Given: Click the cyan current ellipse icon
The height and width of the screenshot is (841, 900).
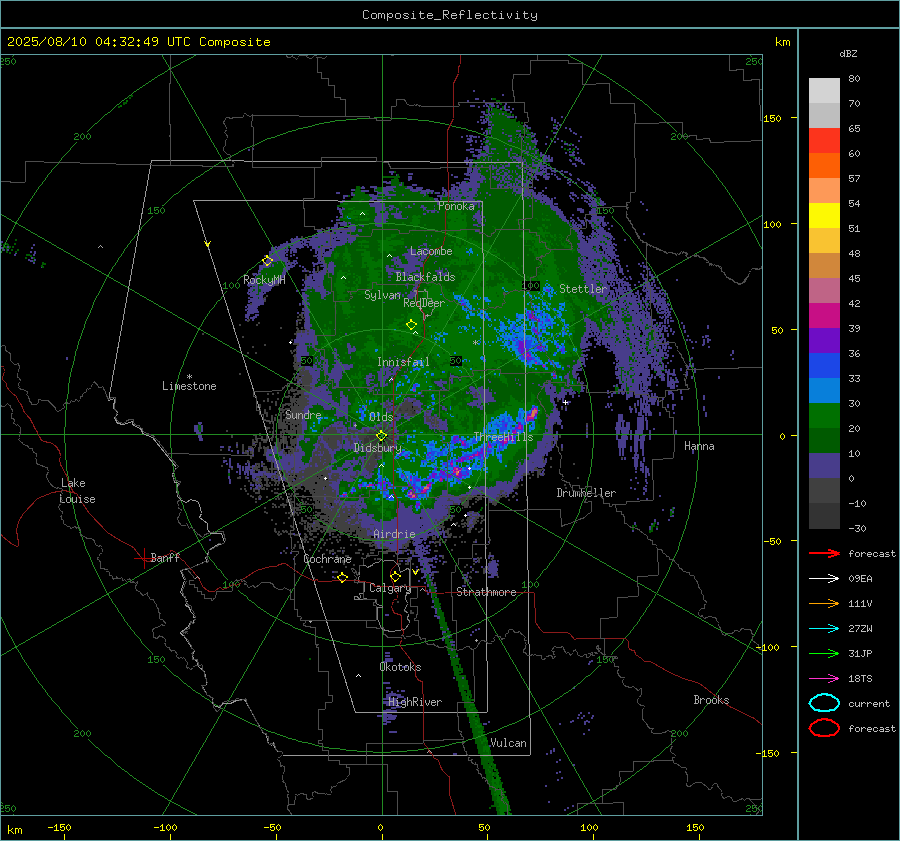Looking at the screenshot, I should [x=824, y=703].
